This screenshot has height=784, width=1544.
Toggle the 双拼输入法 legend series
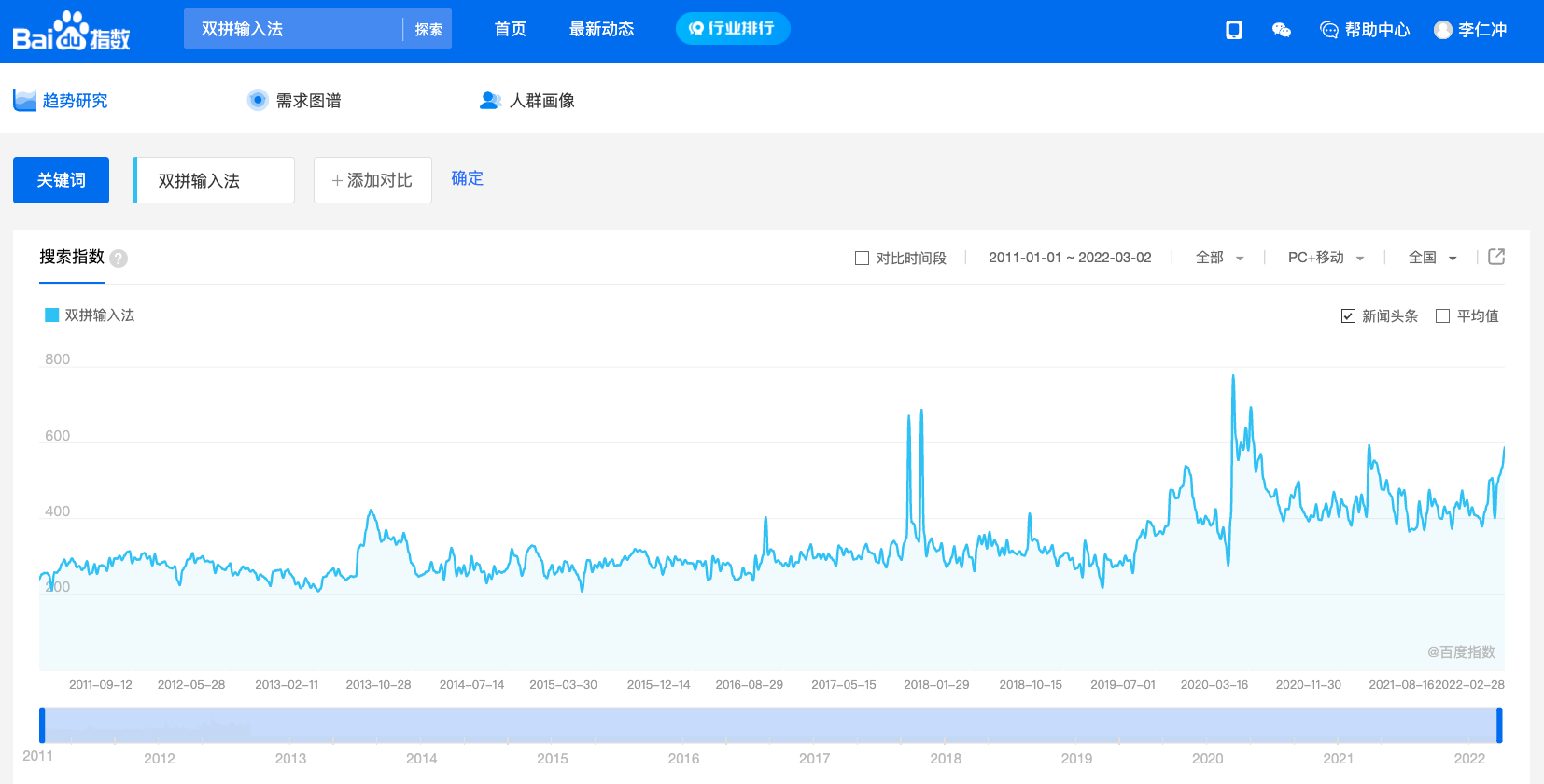pyautogui.click(x=90, y=315)
